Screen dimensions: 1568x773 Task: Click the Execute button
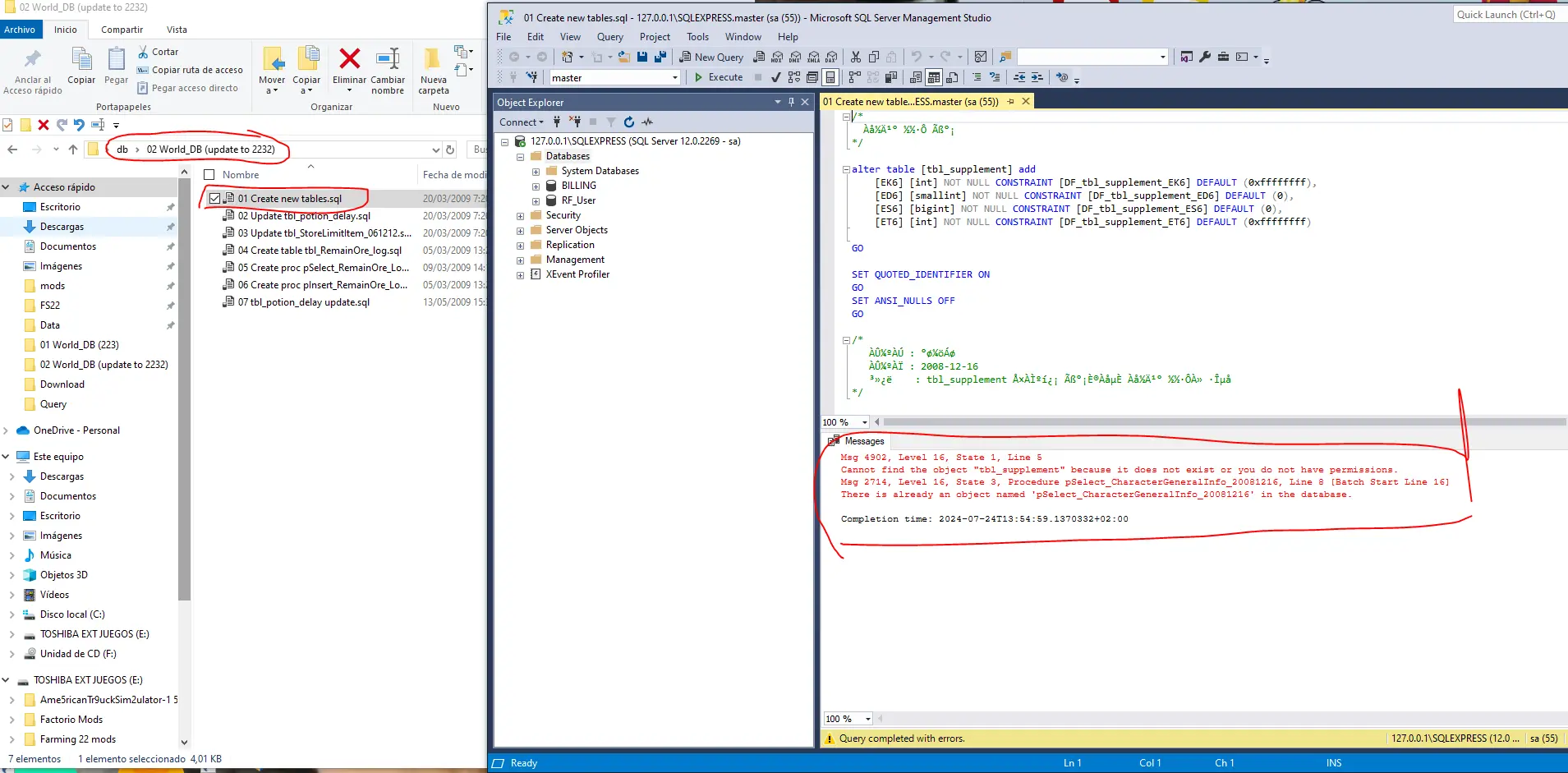tap(718, 77)
